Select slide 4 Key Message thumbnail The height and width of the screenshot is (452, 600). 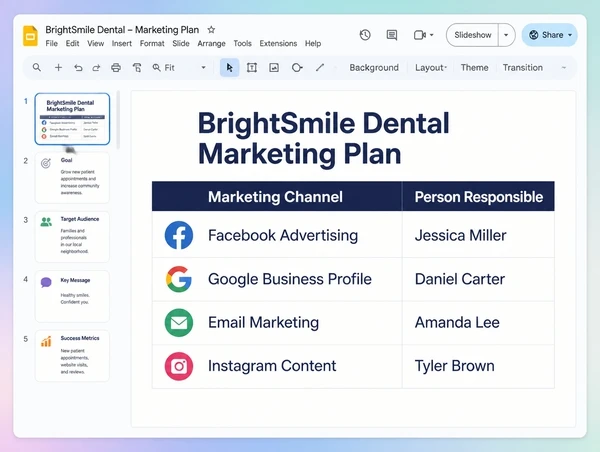tap(72, 296)
